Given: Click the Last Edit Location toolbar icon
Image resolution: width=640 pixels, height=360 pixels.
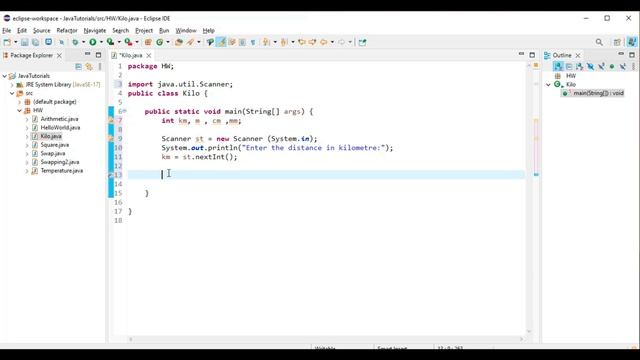Looking at the screenshot, I should click(x=302, y=42).
